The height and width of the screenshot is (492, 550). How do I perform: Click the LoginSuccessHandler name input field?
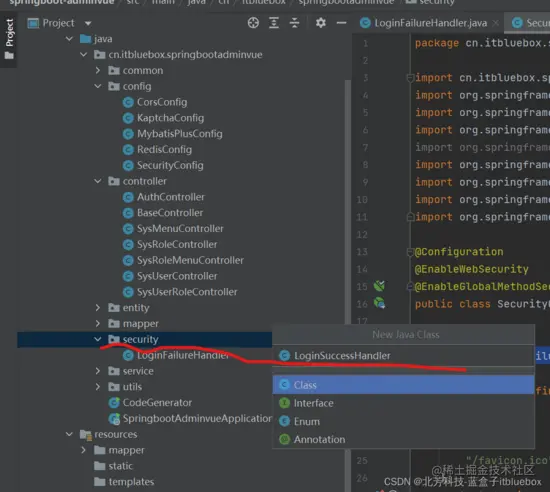click(x=403, y=356)
